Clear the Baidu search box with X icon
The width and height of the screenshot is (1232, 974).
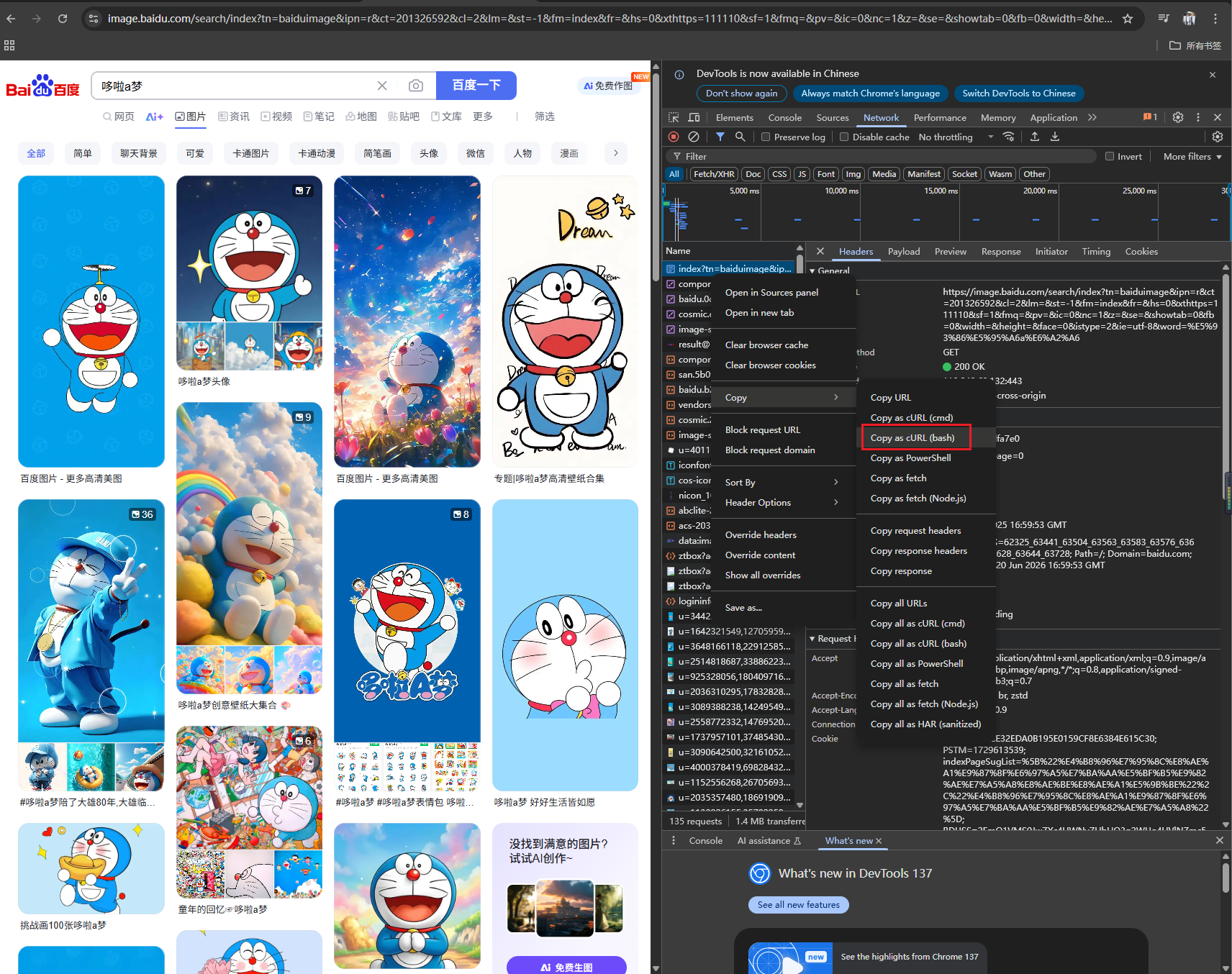tap(382, 86)
